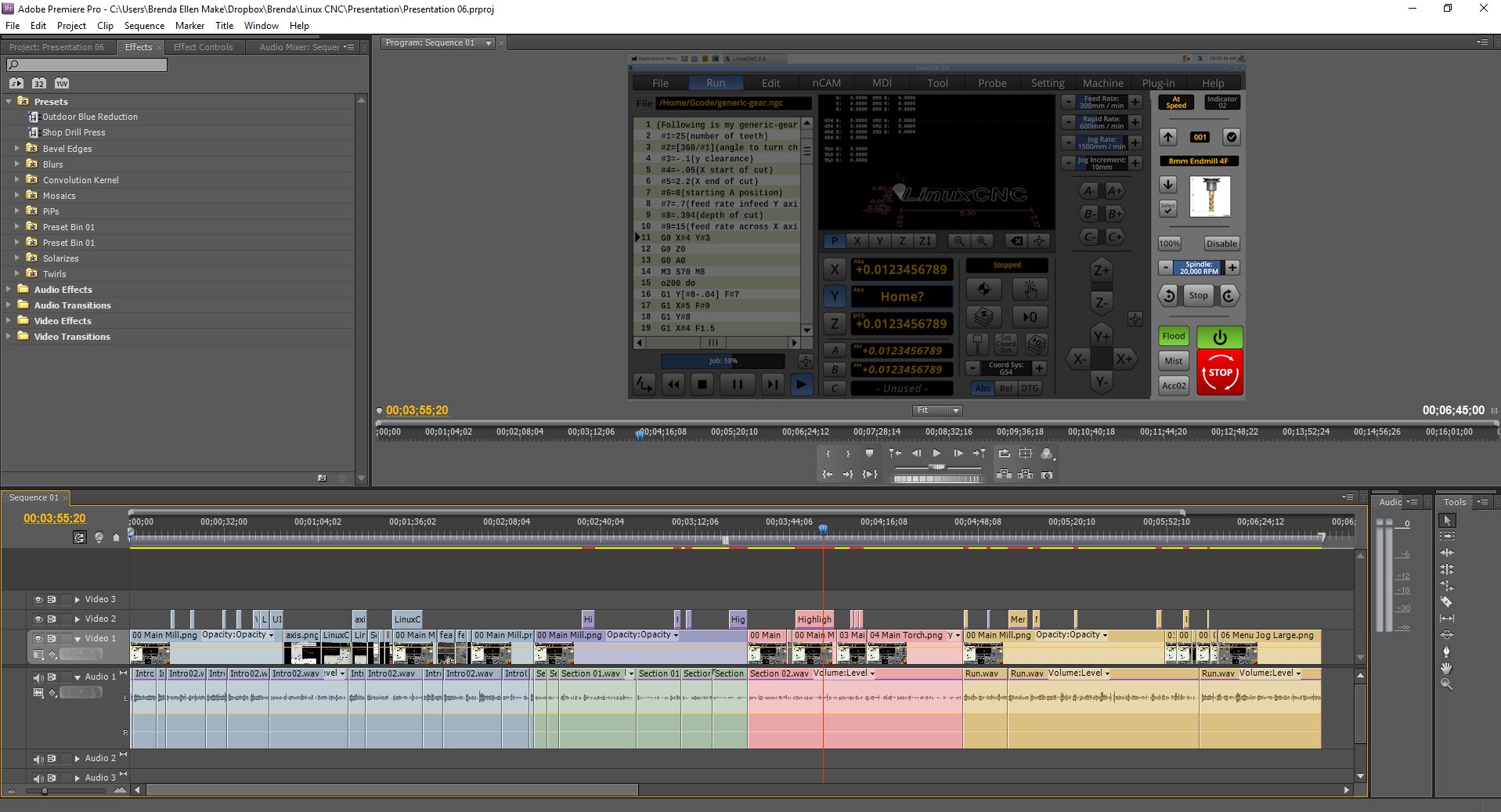Toggle track lock box on Audio 1
The width and height of the screenshot is (1501, 812).
click(67, 677)
